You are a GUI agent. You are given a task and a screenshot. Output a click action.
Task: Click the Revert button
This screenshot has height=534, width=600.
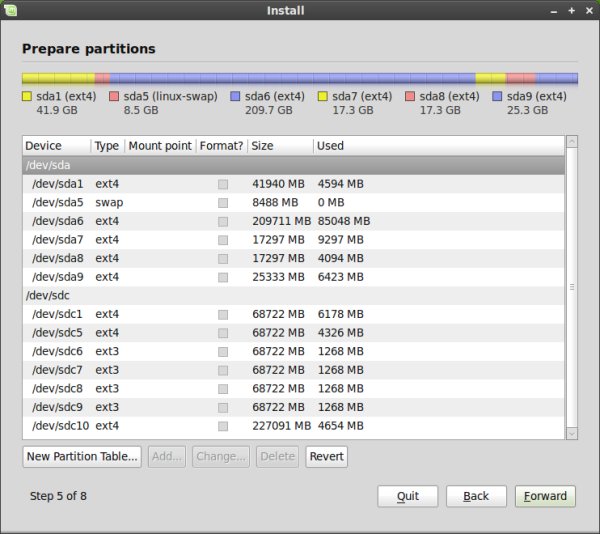coord(327,457)
